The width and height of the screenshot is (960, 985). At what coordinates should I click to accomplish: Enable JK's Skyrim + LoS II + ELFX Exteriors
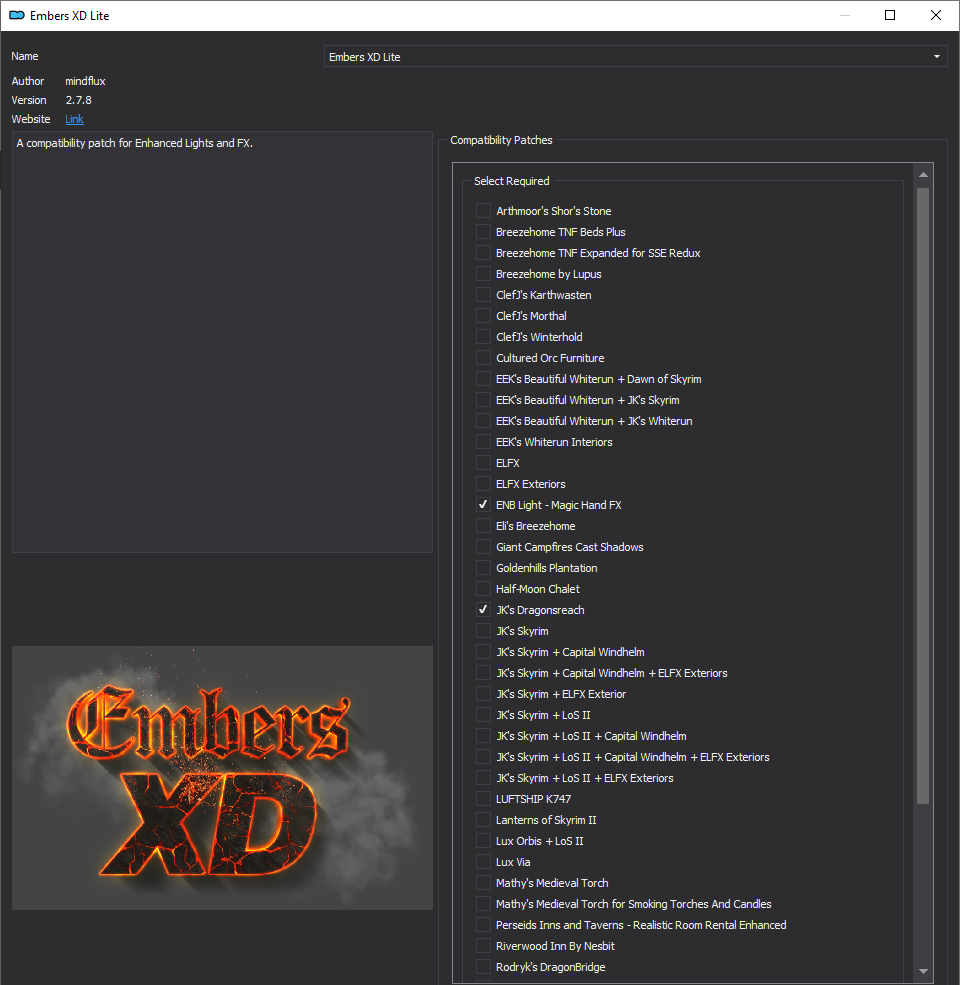tap(483, 778)
